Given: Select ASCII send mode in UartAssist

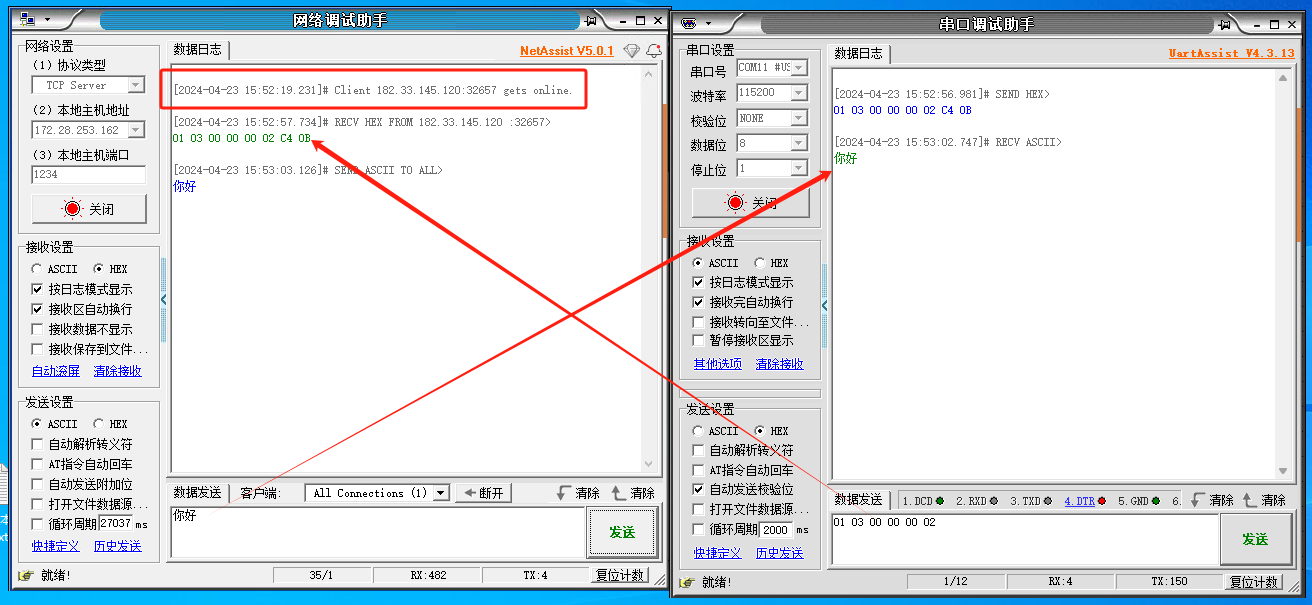Looking at the screenshot, I should [x=698, y=431].
